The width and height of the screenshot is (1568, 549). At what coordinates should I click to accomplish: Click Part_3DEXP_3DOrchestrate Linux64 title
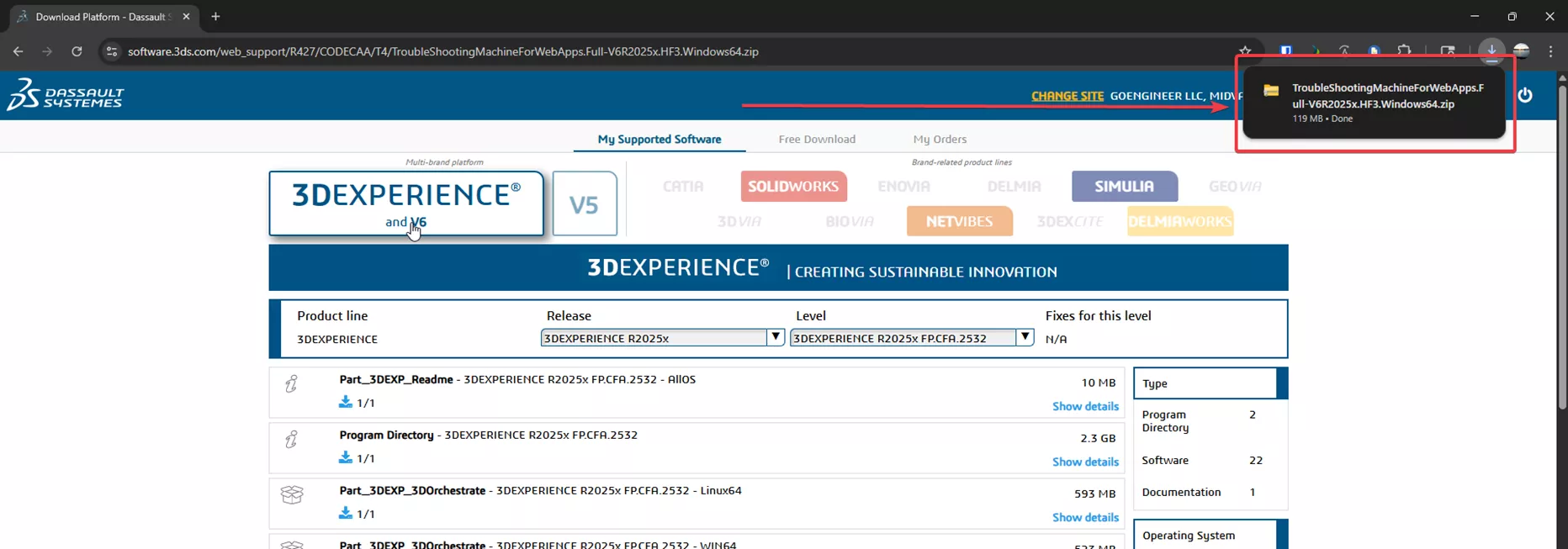pos(412,490)
